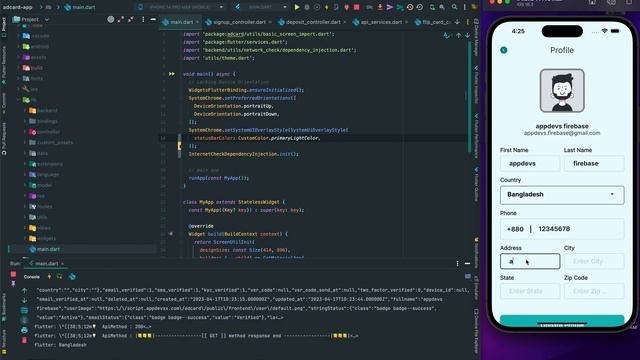
Task: Click the Phone number field
Action: point(562,229)
